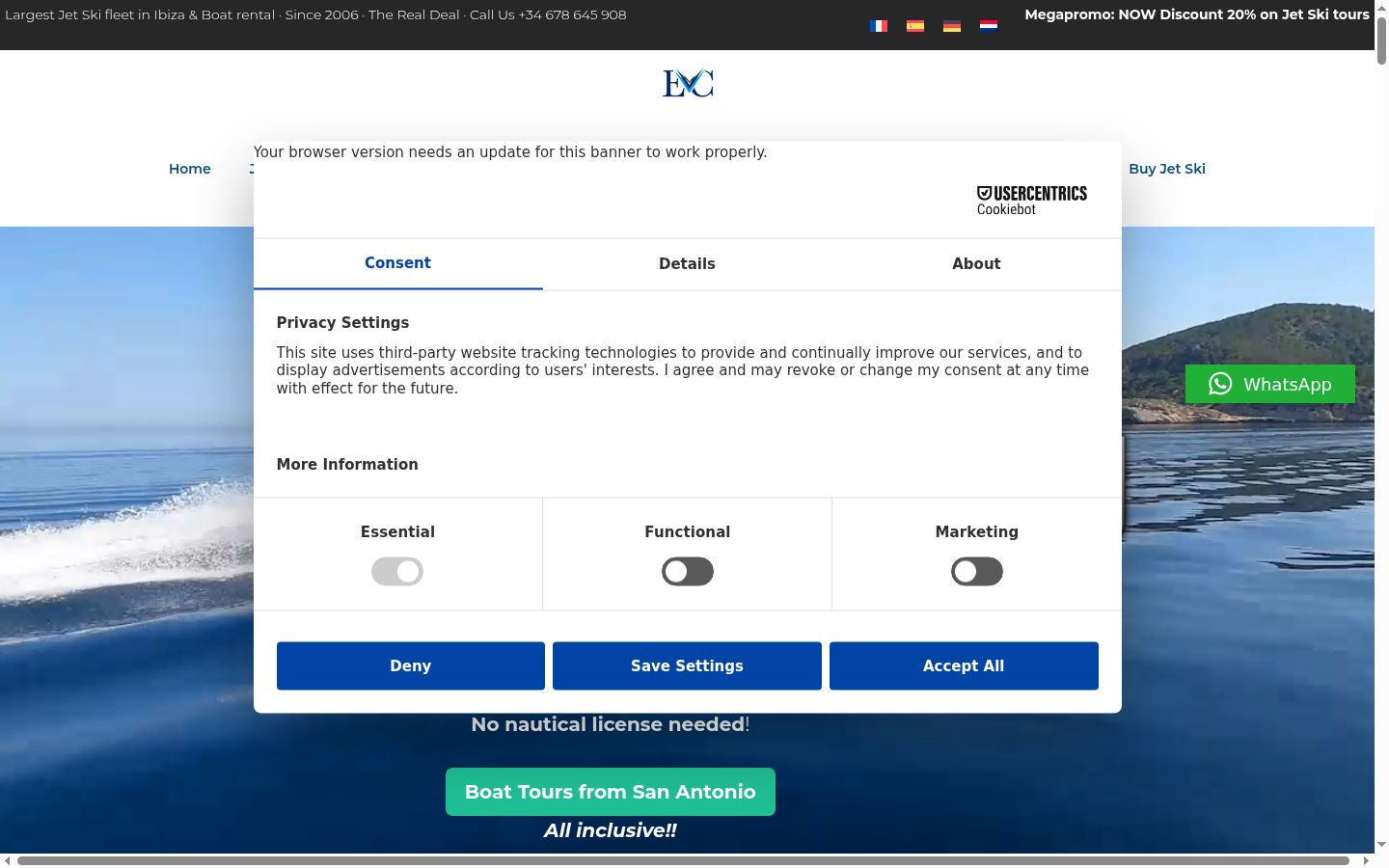Switch to the Details tab

687,263
